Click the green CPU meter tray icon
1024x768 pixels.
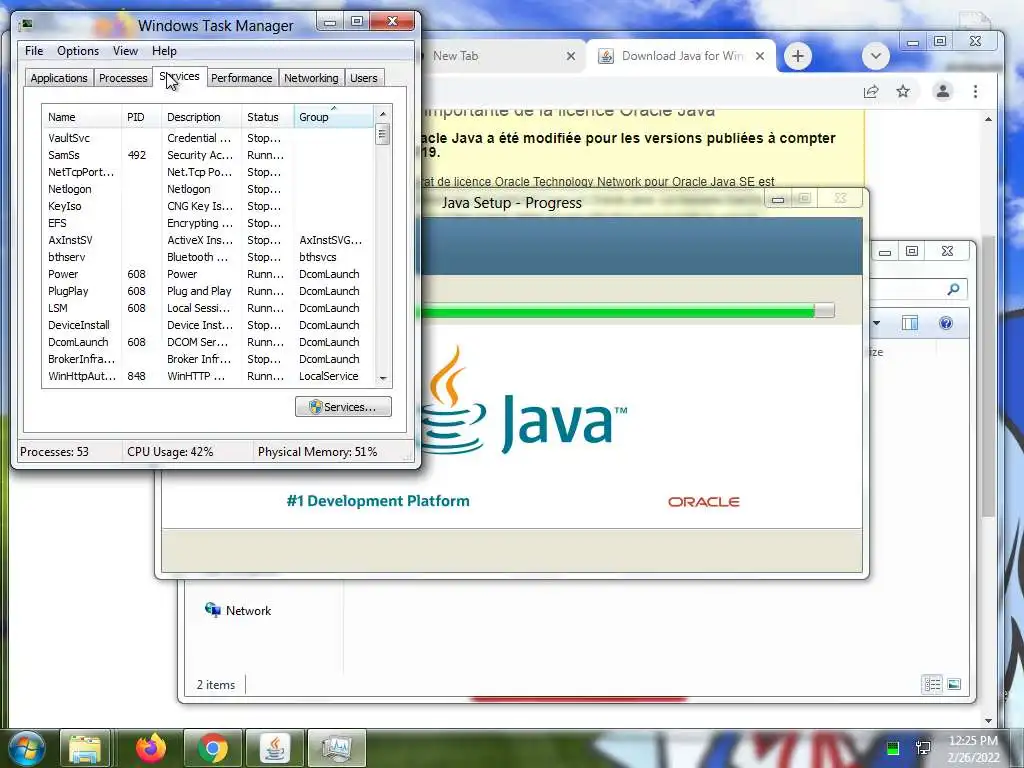pos(893,748)
